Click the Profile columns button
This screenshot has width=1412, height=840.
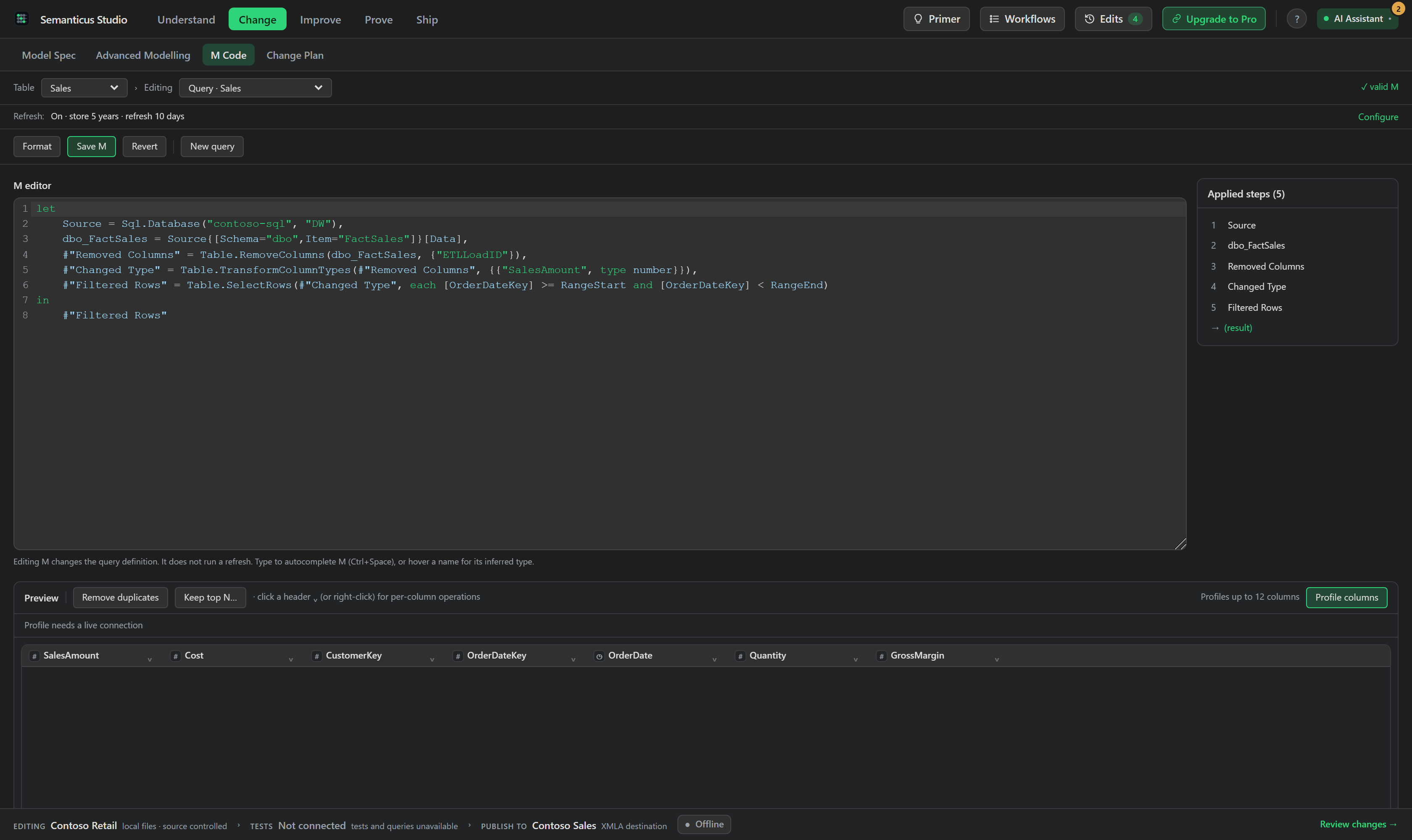pos(1346,597)
